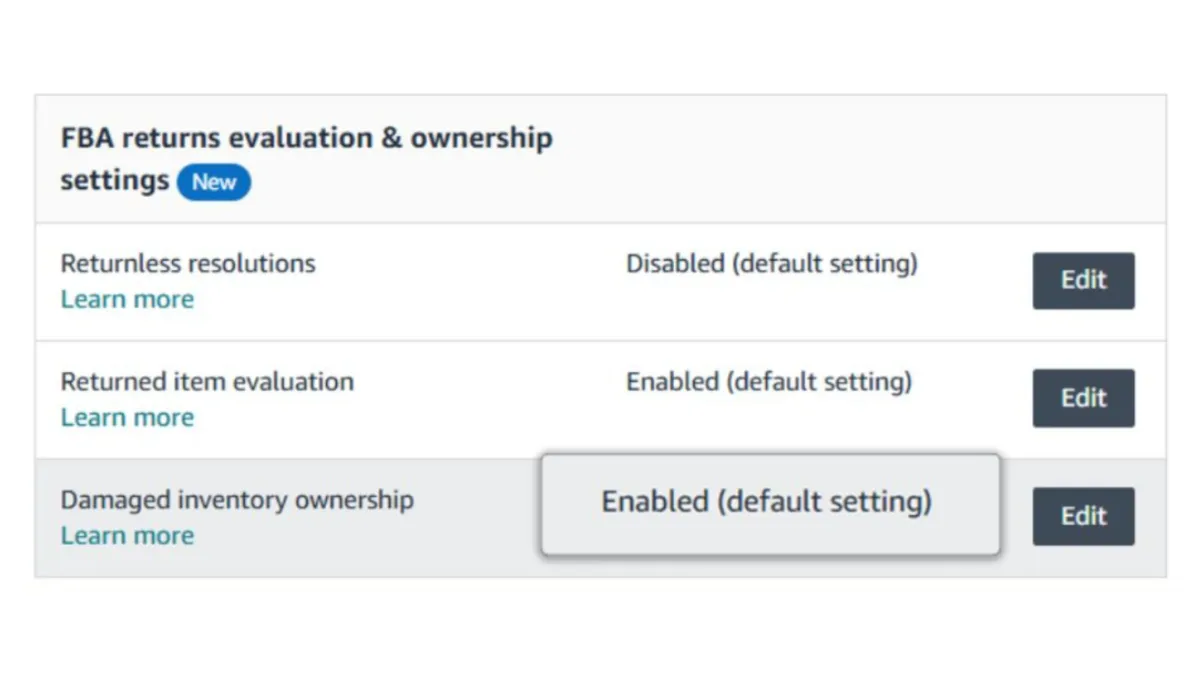Click inside the settings panel header area
1200x675 pixels.
pos(600,155)
